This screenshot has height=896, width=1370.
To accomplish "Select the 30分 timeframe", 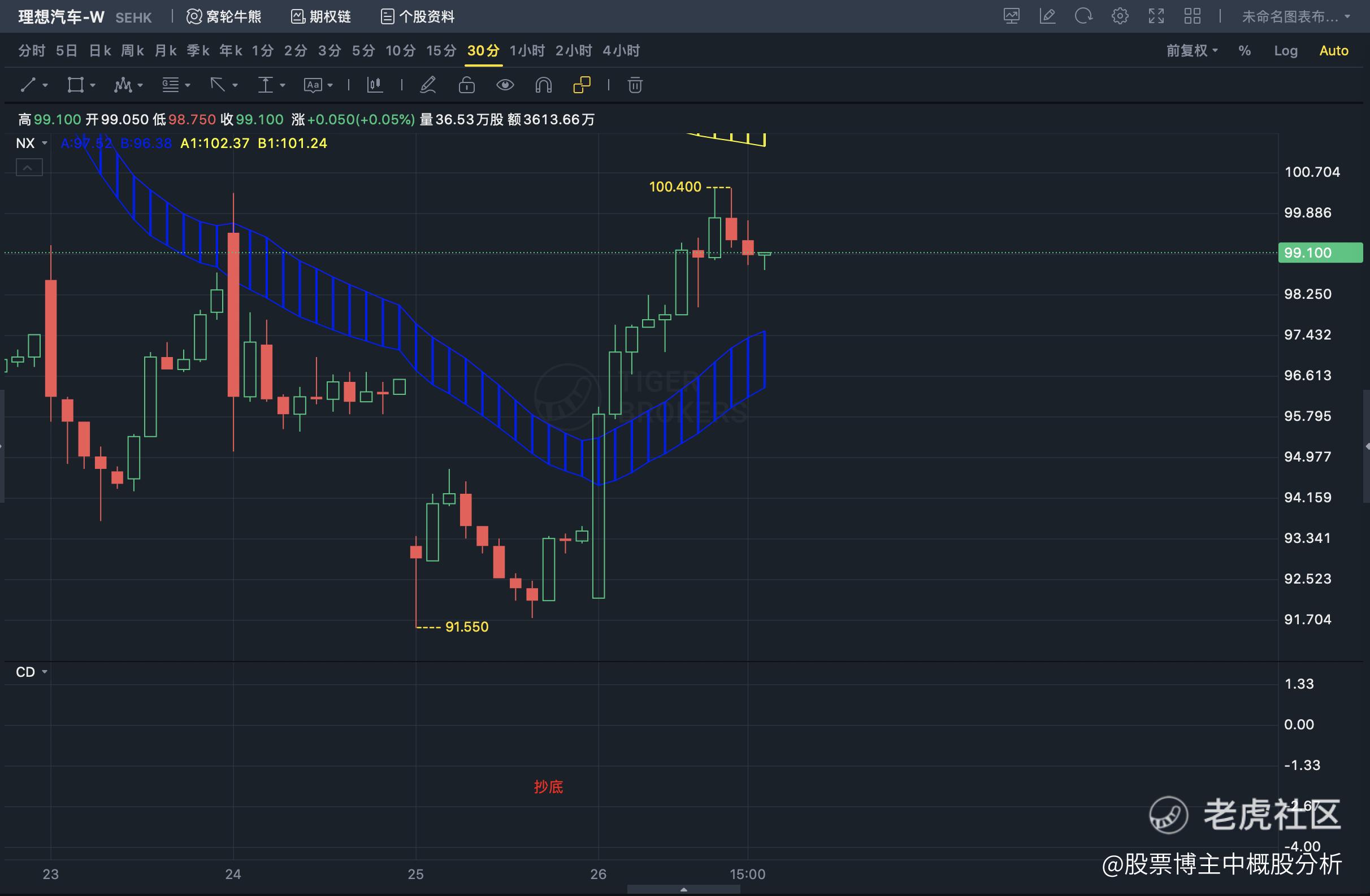I will pos(484,51).
